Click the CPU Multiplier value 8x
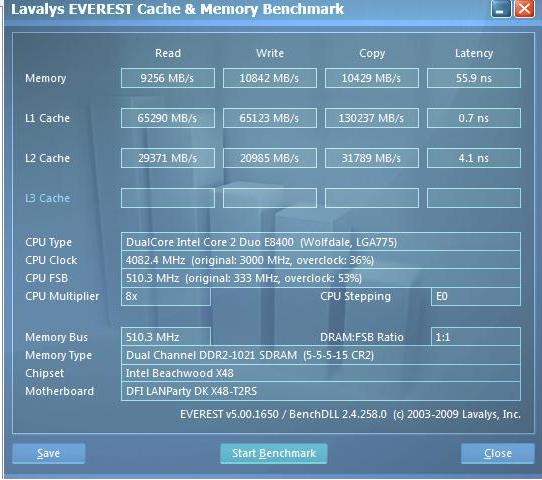The height and width of the screenshot is (480, 542). click(x=166, y=296)
